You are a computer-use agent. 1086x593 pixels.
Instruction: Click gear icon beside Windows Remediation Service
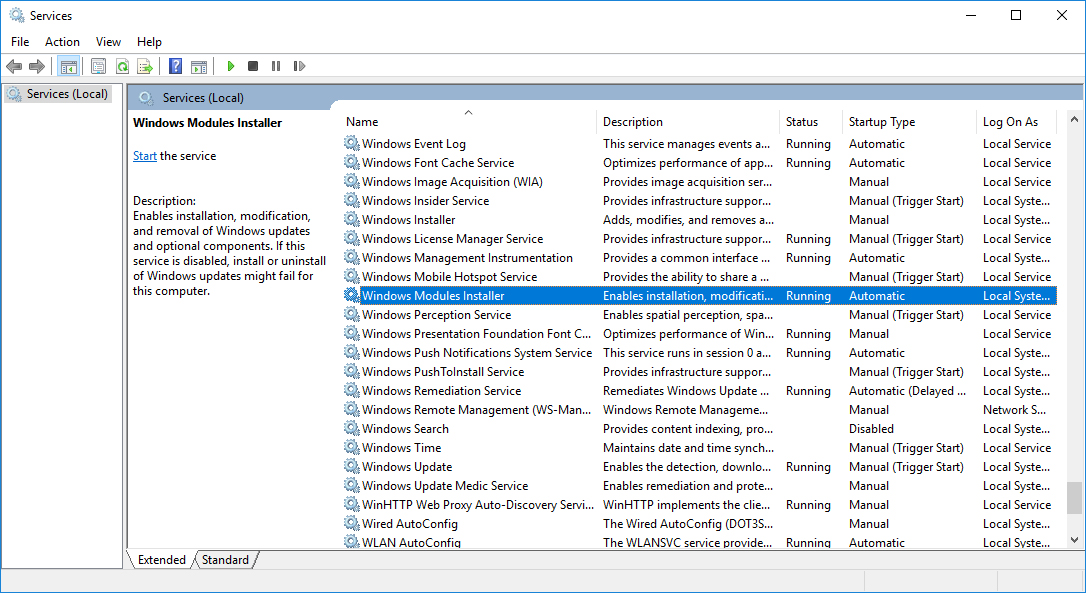coord(352,391)
